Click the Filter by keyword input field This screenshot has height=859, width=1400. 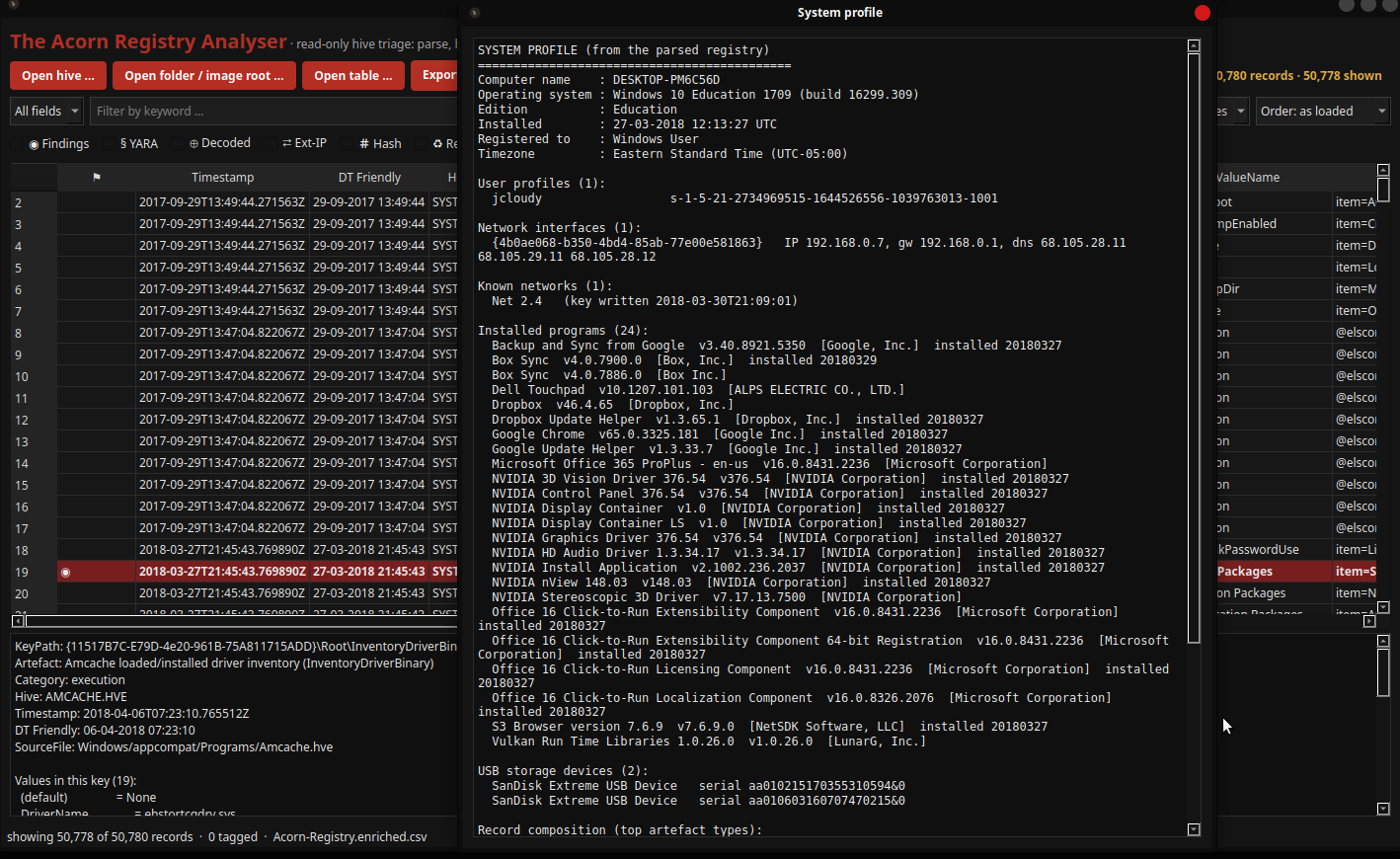(273, 112)
